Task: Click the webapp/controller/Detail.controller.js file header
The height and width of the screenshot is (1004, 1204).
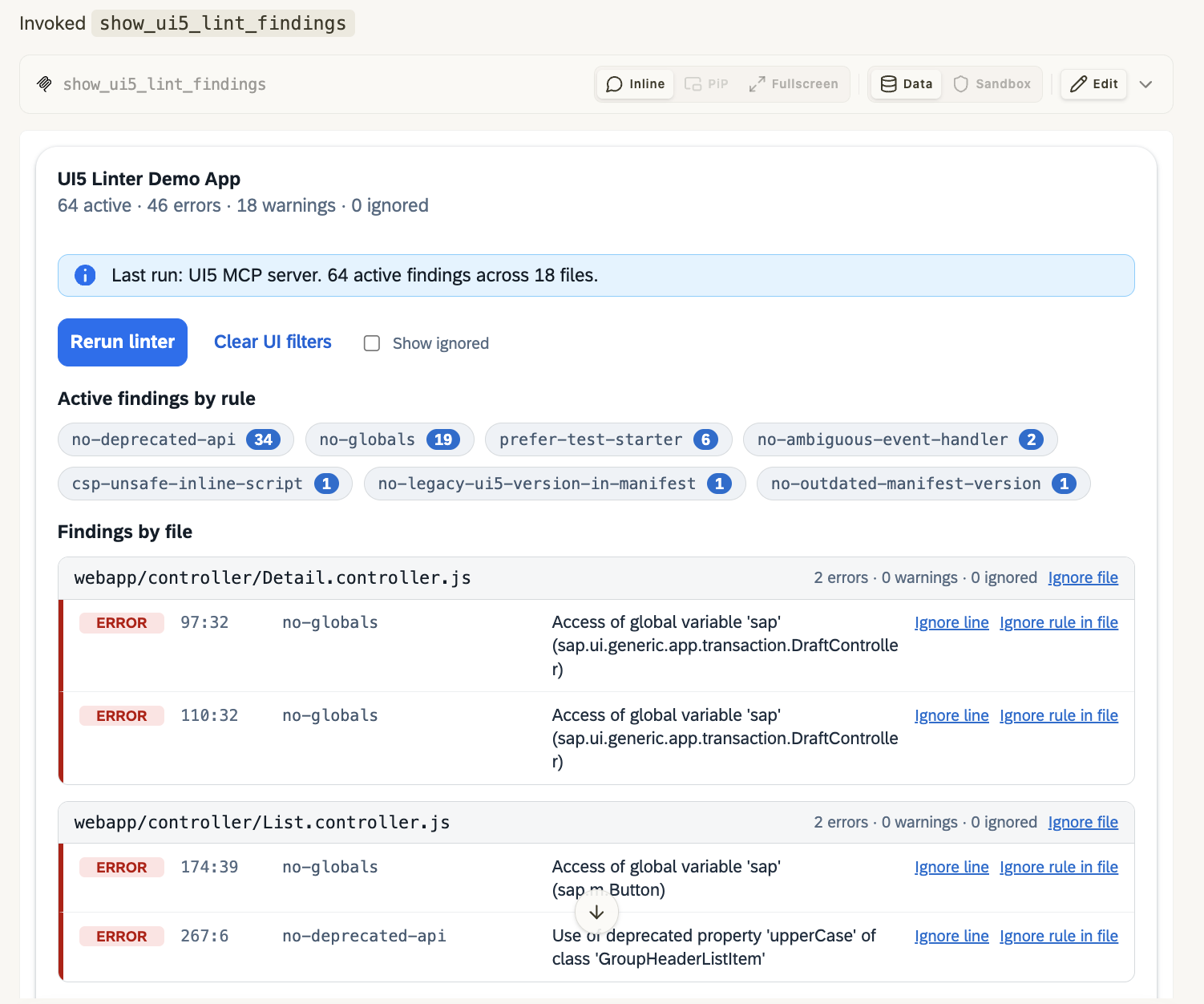Action: point(596,578)
